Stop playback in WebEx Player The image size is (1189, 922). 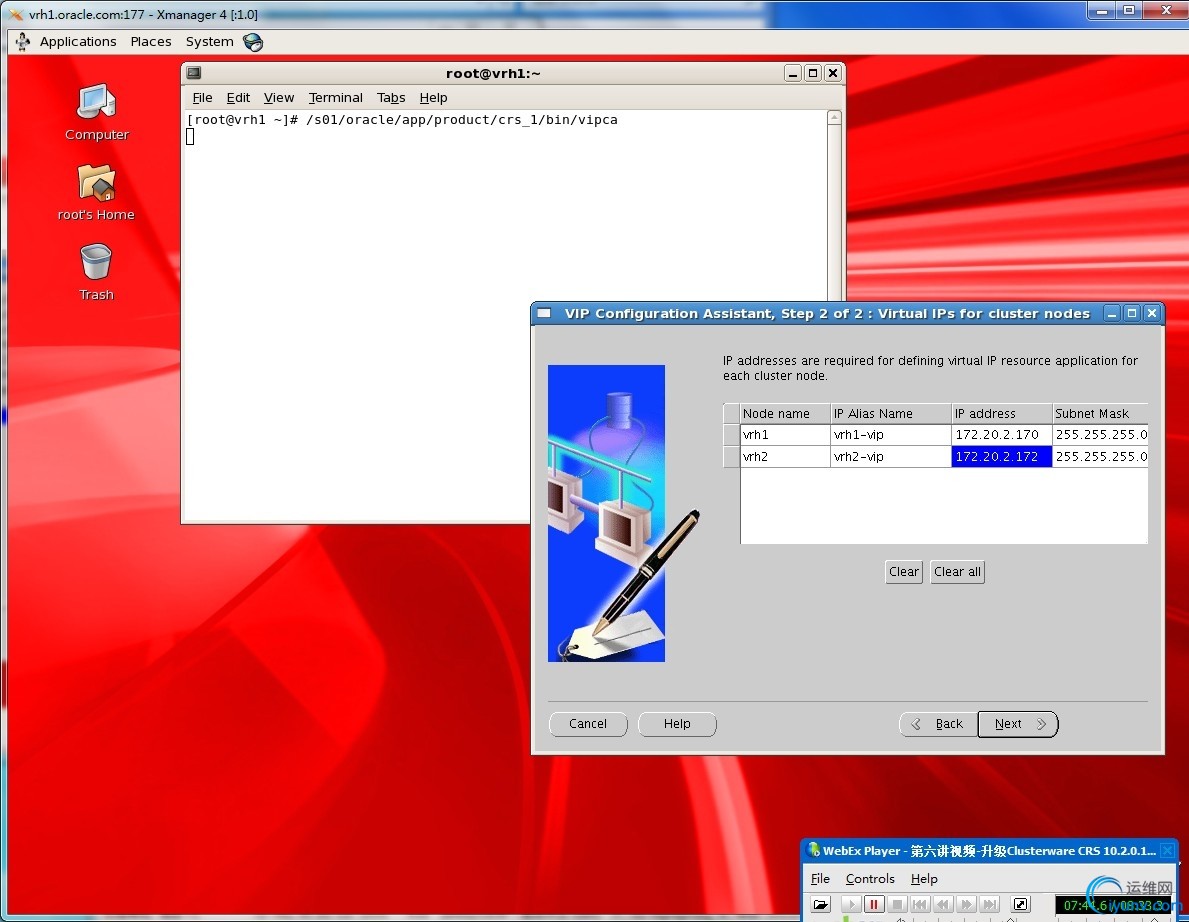coord(897,904)
